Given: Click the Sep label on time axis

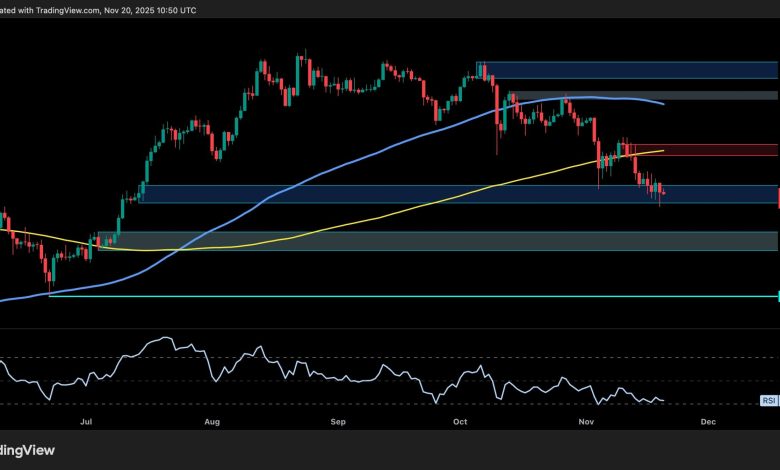Looking at the screenshot, I should (x=337, y=423).
